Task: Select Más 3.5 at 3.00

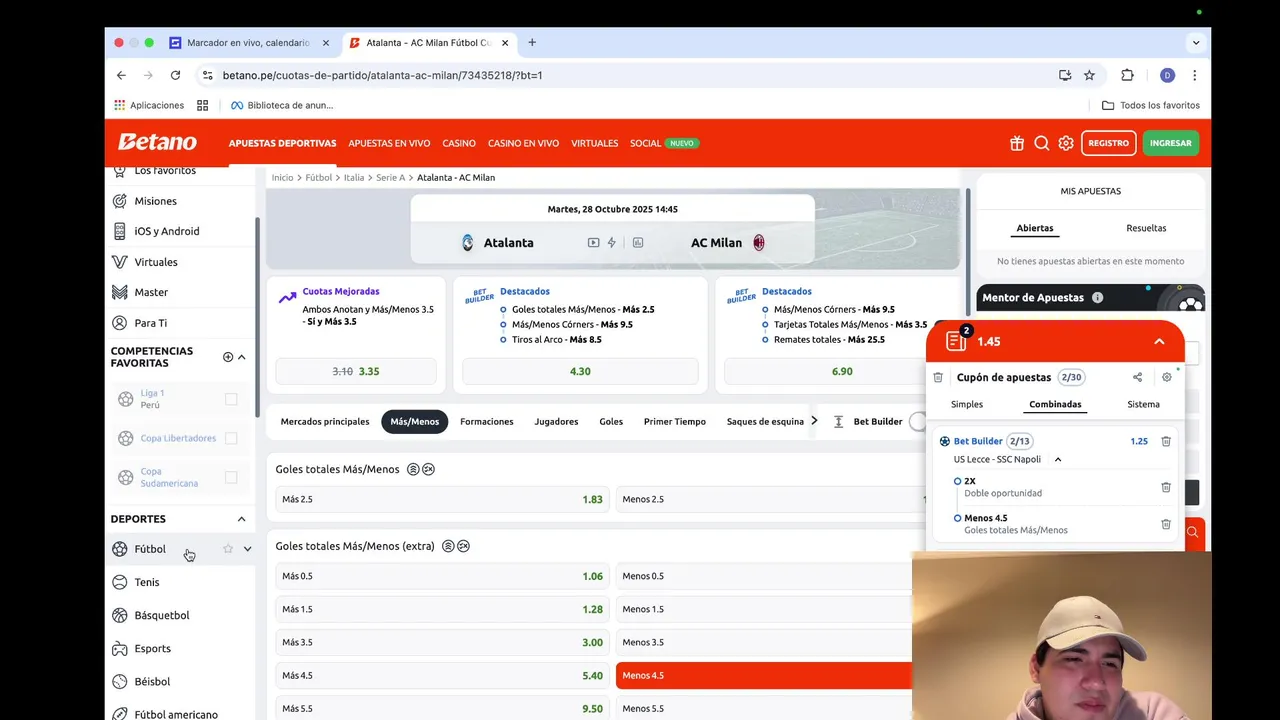Action: (x=442, y=642)
